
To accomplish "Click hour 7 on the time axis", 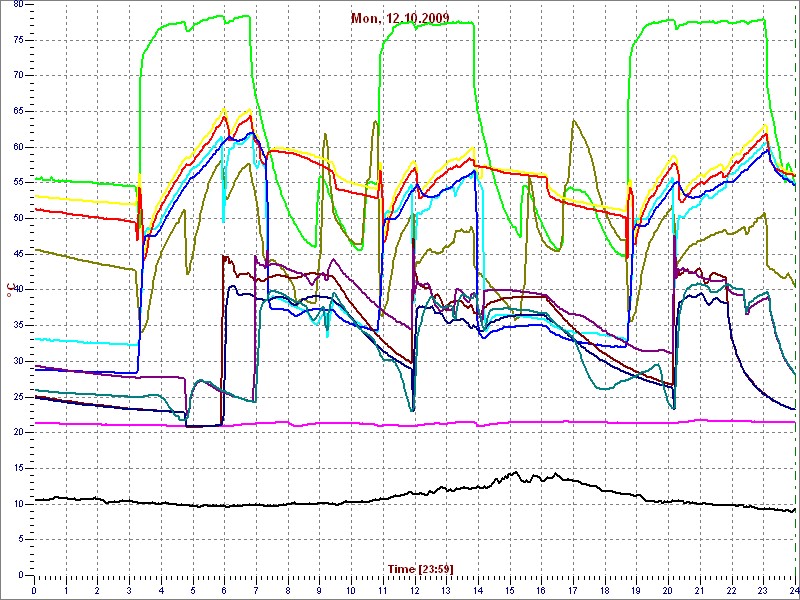I will pyautogui.click(x=256, y=591).
